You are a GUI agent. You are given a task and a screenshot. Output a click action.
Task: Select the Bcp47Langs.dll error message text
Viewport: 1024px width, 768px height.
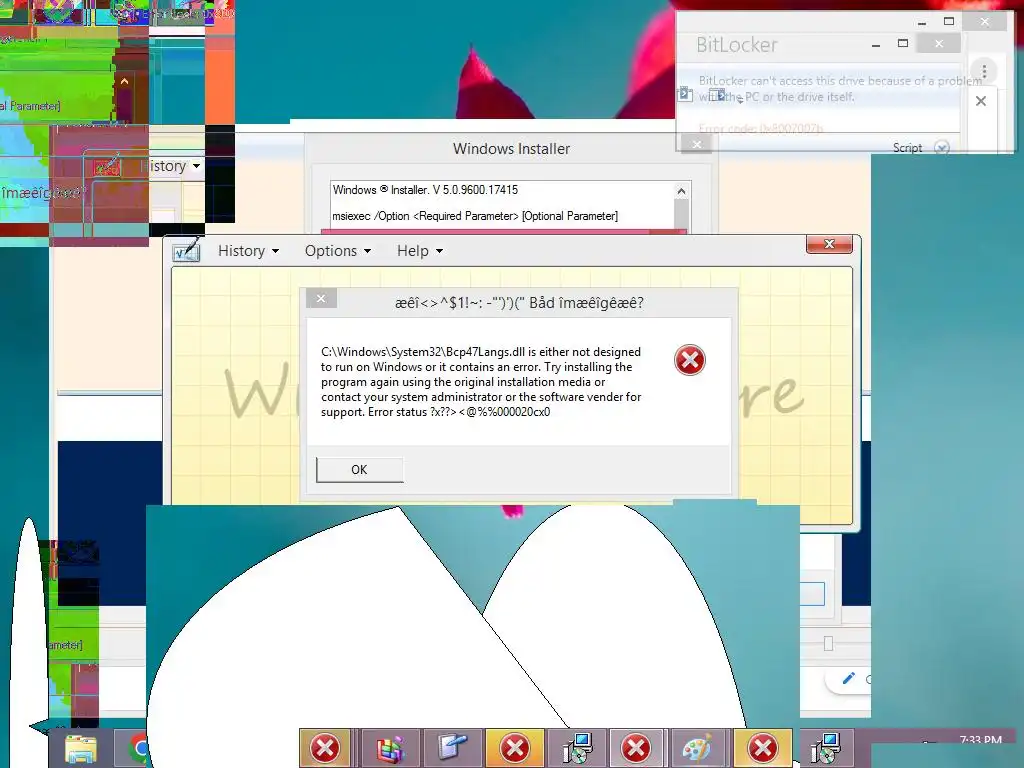tap(481, 382)
